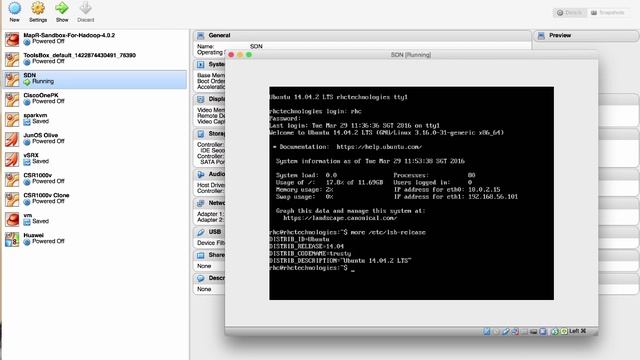640x360 pixels.
Task: Click inside the SDN terminal console screen
Action: (x=411, y=193)
